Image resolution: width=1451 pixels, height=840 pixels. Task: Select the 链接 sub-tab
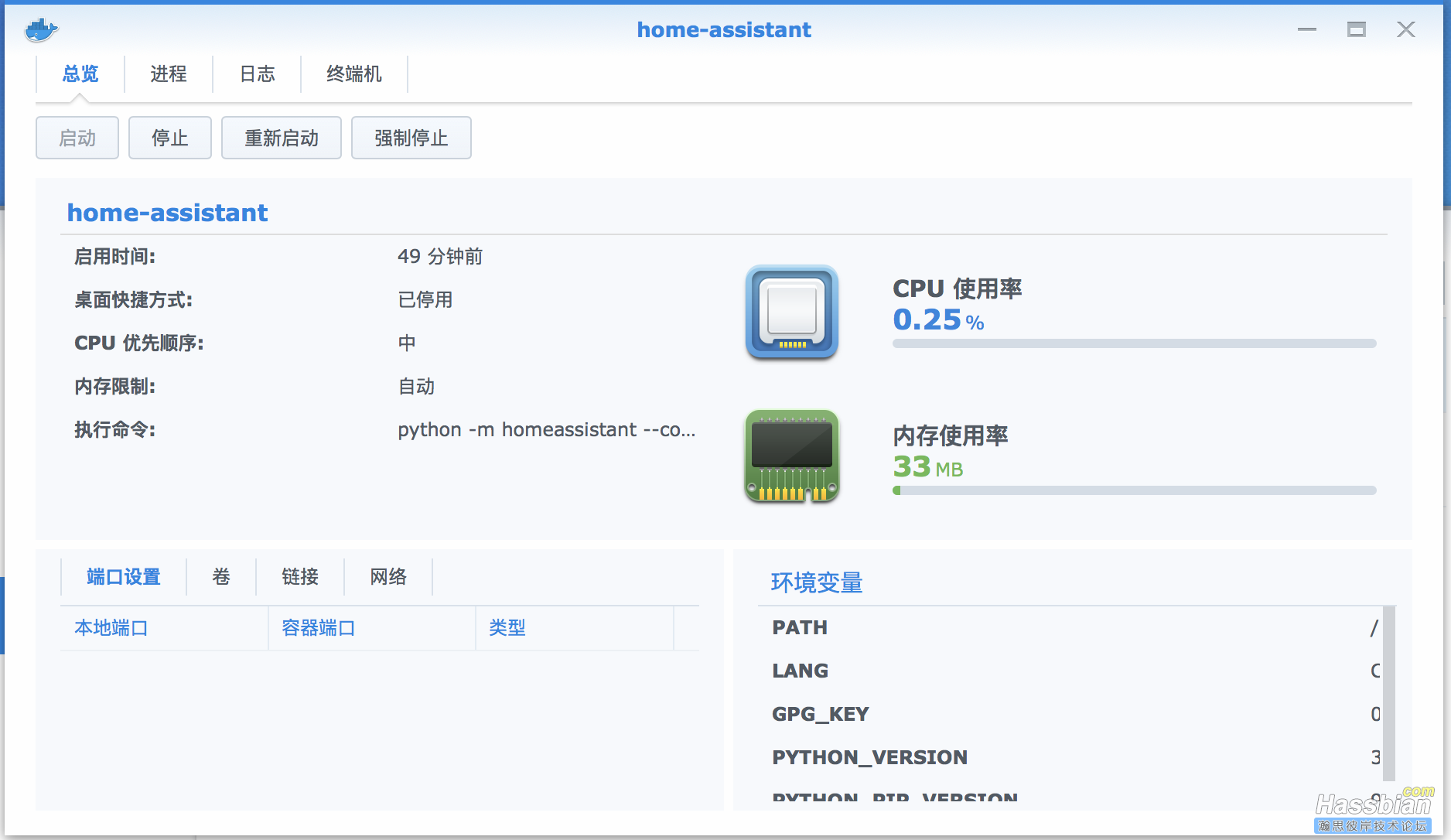pos(300,577)
